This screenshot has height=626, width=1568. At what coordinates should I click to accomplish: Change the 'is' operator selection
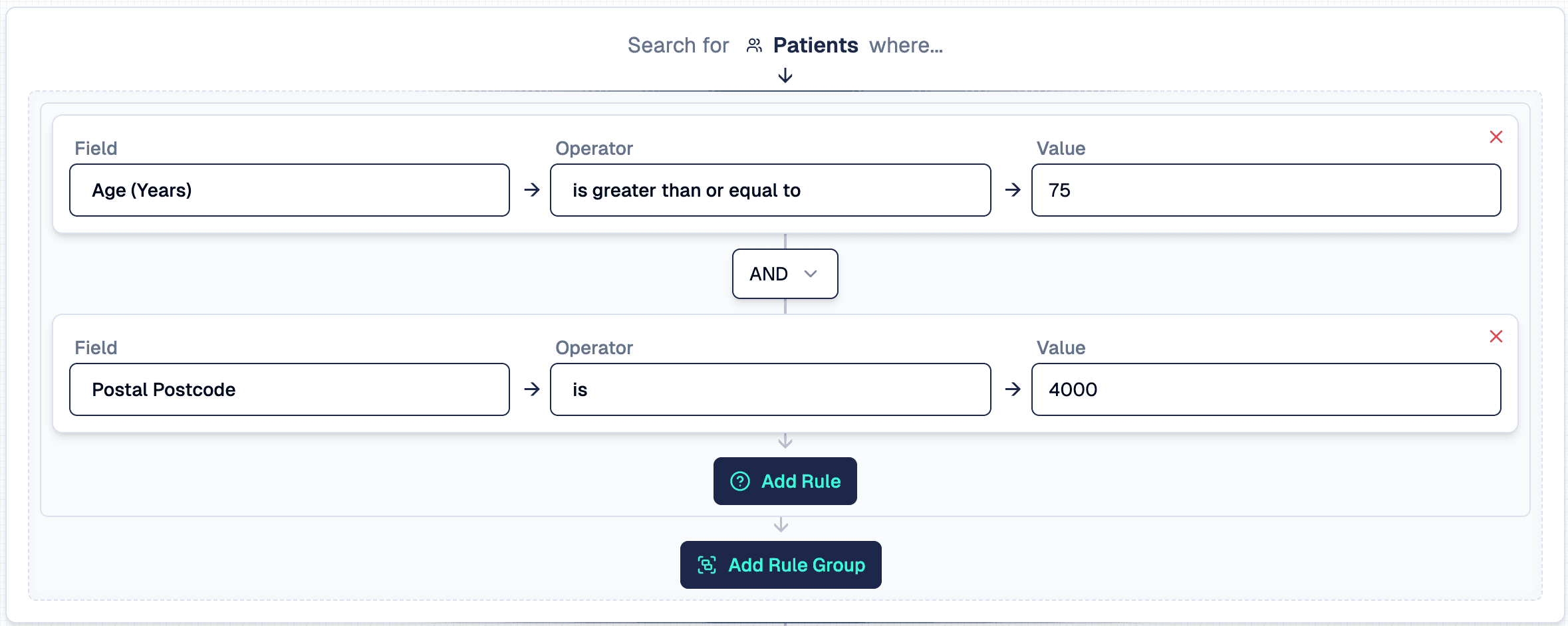tap(771, 389)
